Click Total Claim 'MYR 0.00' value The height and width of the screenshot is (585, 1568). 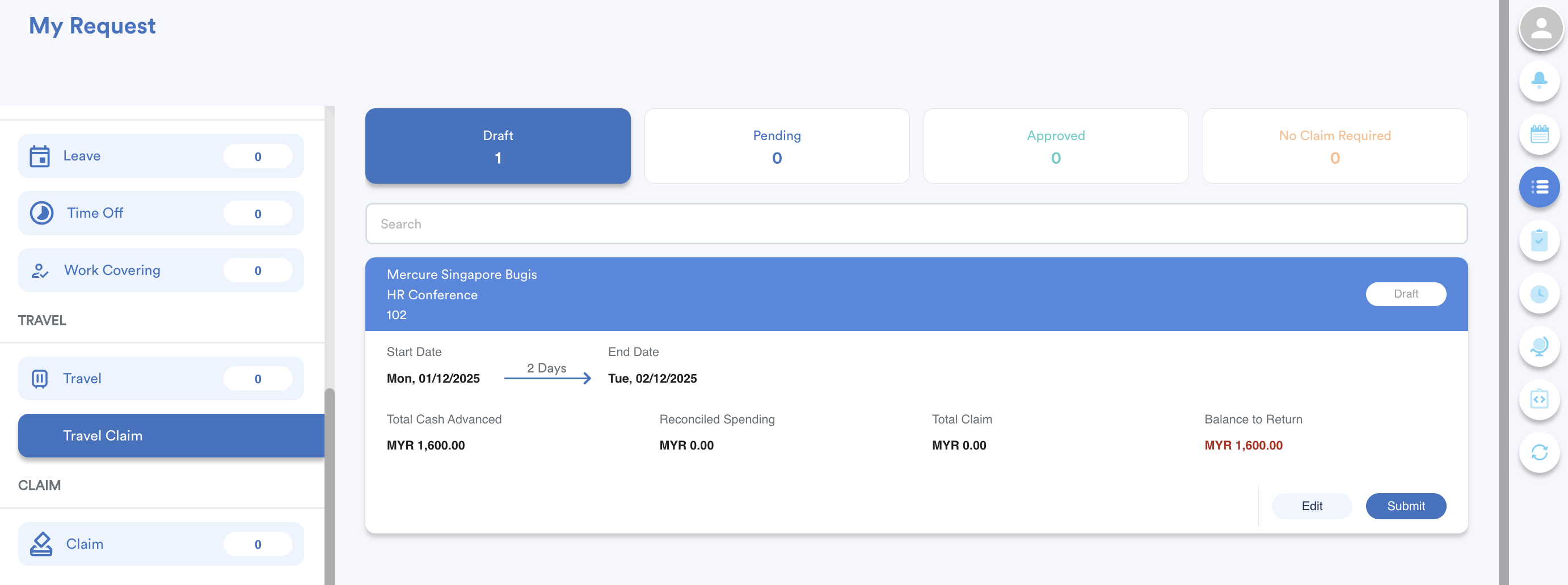[959, 446]
